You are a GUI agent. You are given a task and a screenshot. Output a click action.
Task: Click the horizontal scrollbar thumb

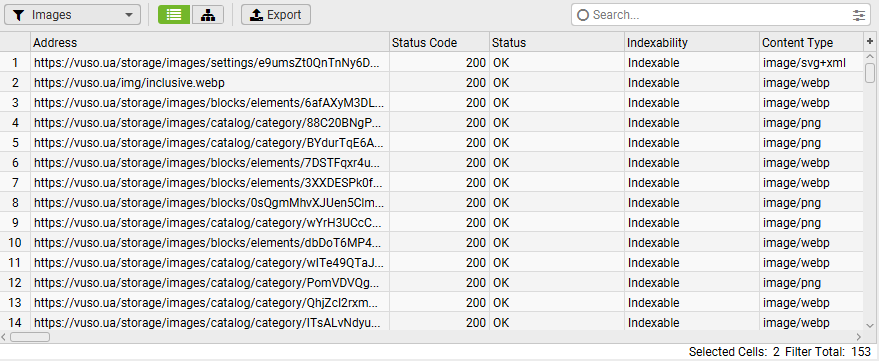pos(30,337)
